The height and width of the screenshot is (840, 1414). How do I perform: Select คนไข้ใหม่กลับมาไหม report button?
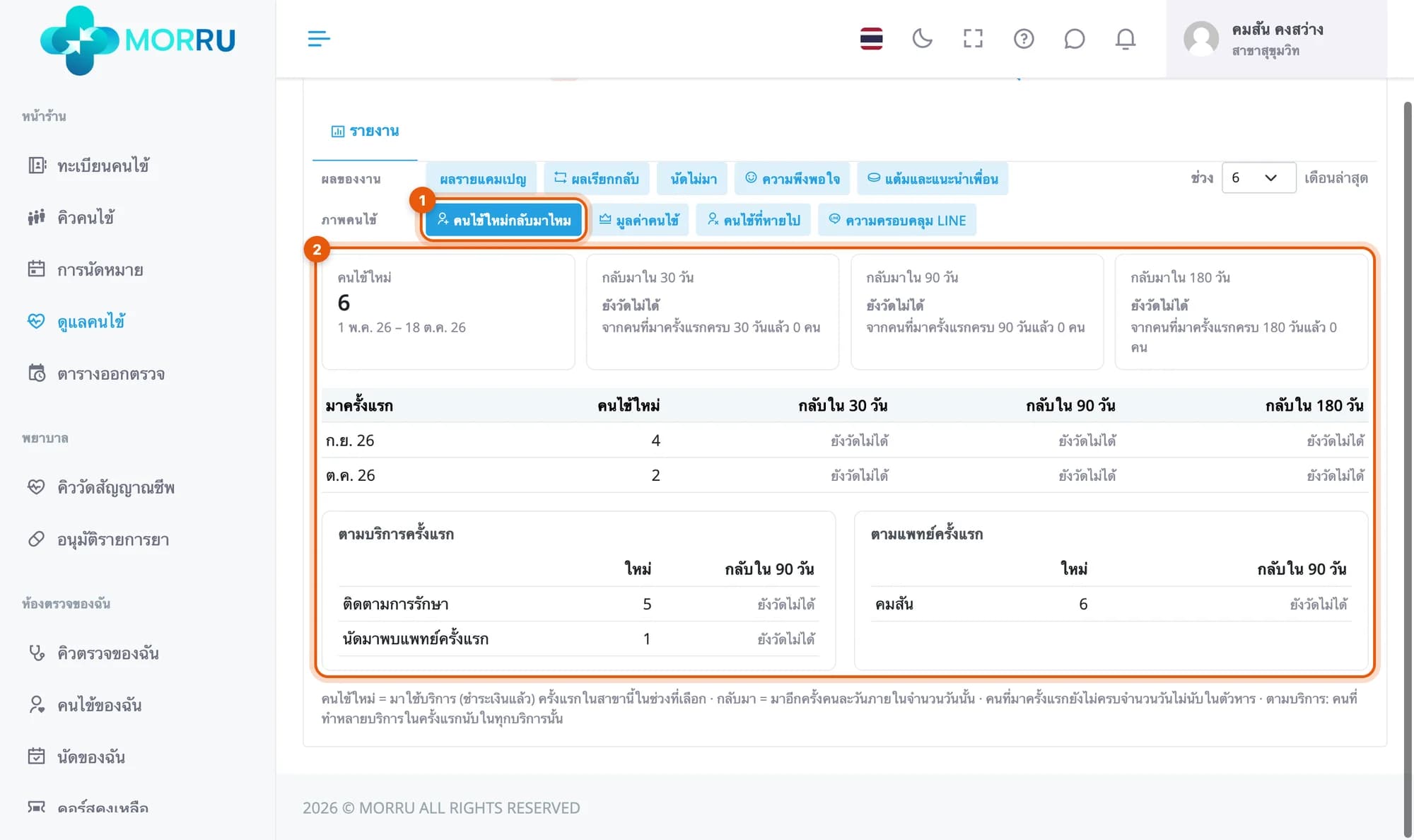click(503, 221)
